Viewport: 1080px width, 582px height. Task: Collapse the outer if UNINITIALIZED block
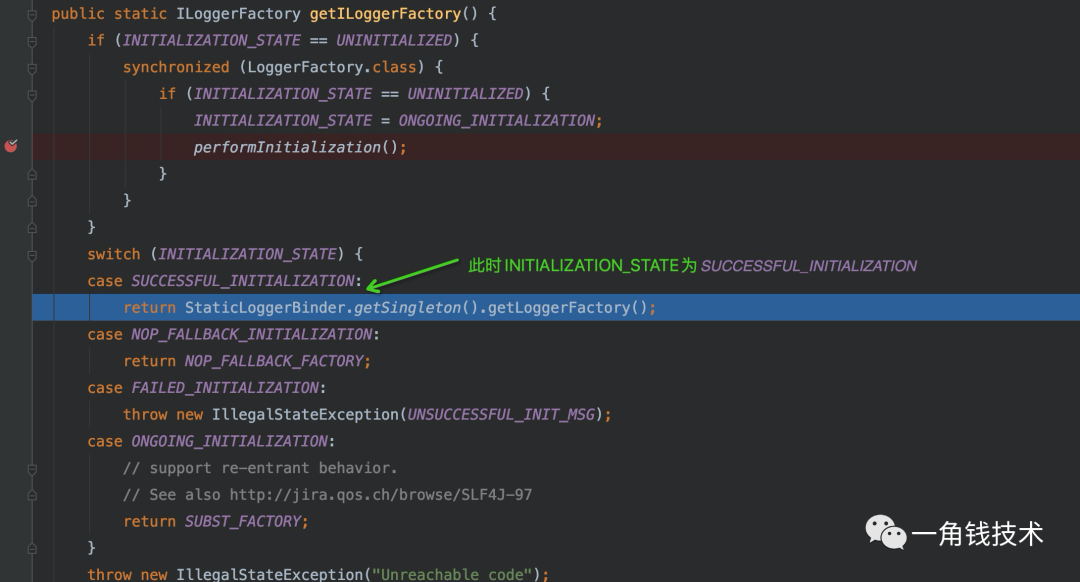pos(32,41)
